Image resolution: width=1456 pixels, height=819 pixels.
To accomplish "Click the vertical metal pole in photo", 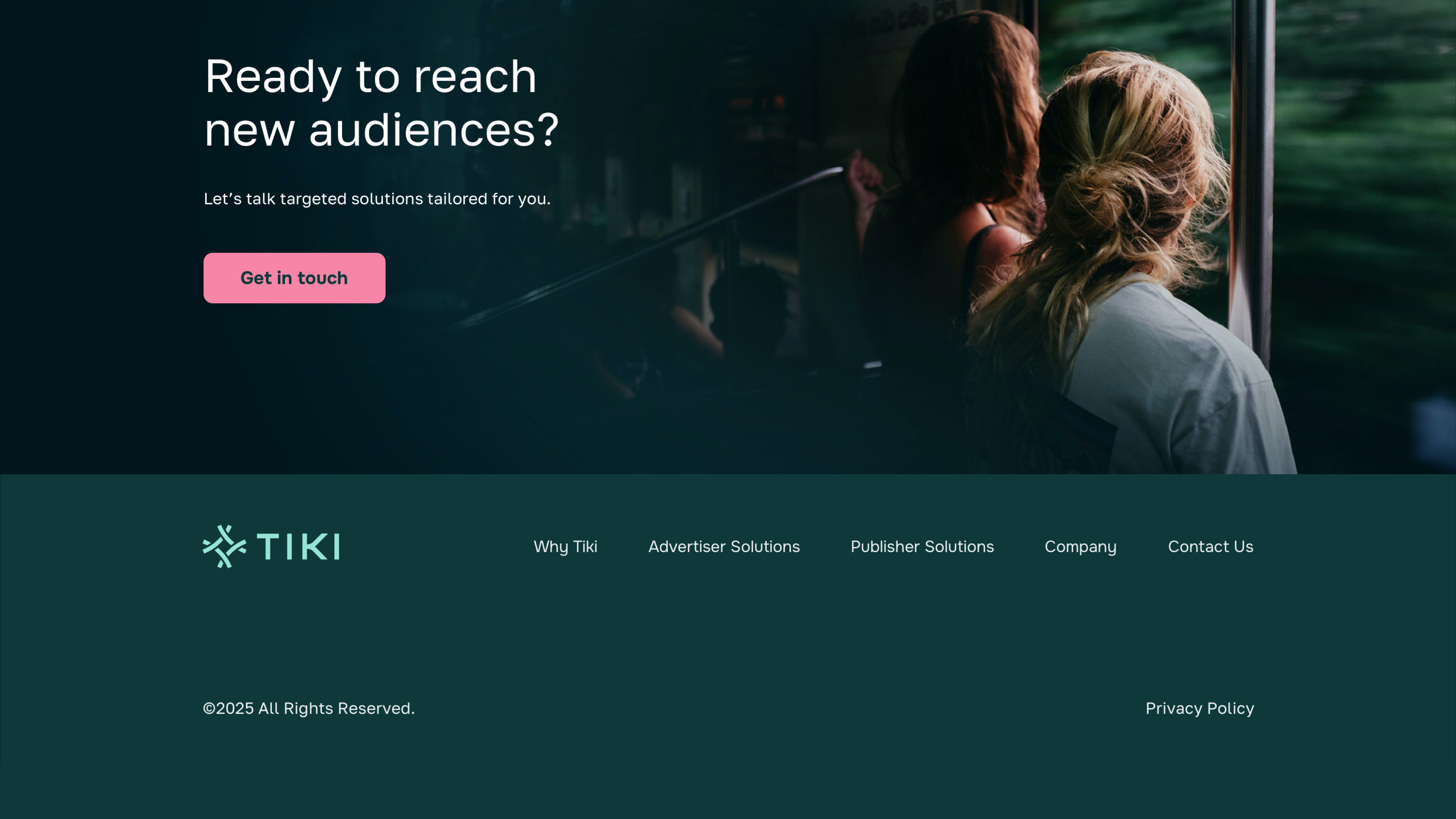I will [x=1252, y=169].
